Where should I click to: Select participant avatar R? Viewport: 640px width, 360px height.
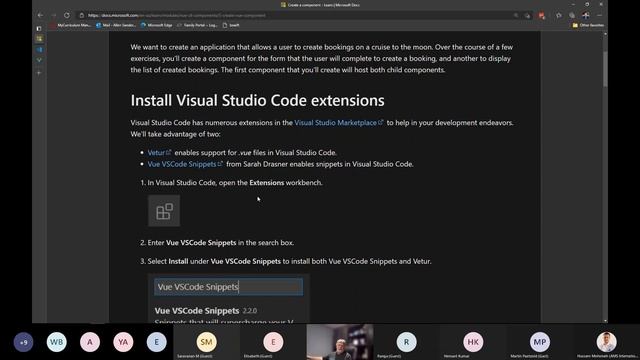(407, 342)
